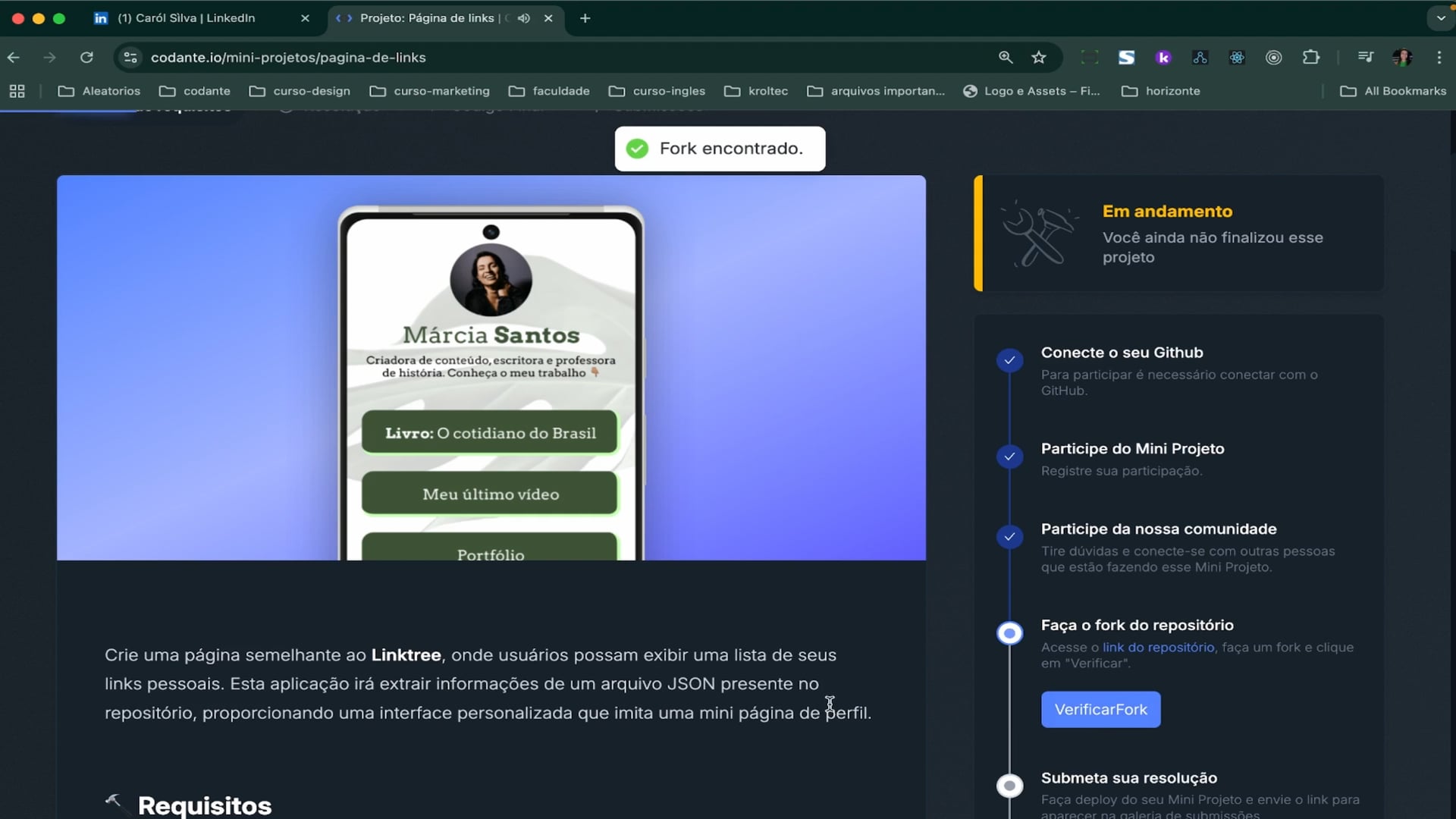The height and width of the screenshot is (819, 1456).
Task: Click the completed 'Conecte o seu Github' checkmark
Action: click(1009, 360)
